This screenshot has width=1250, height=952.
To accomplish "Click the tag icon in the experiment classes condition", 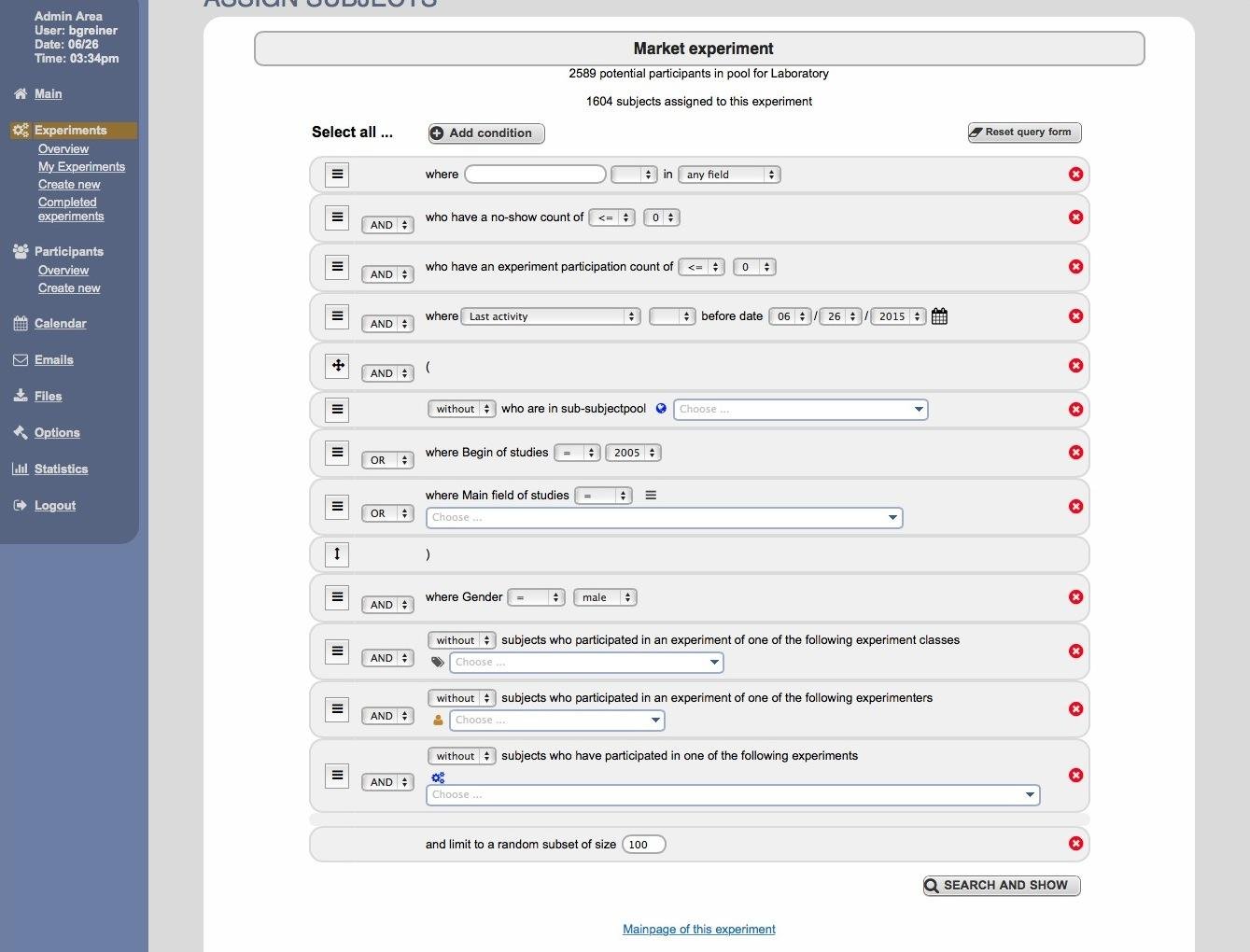I will coord(438,662).
